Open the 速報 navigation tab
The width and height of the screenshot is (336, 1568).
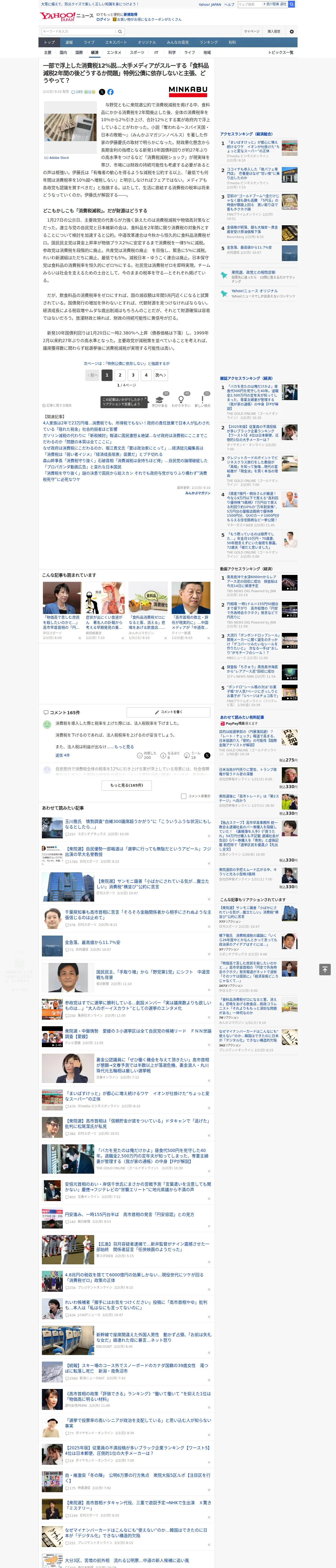point(69,43)
